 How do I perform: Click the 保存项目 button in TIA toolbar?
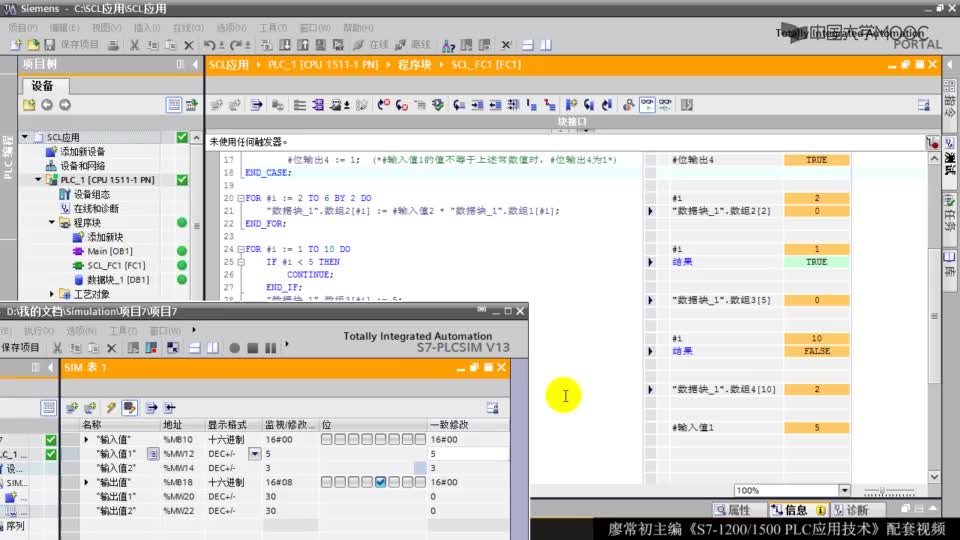72,45
